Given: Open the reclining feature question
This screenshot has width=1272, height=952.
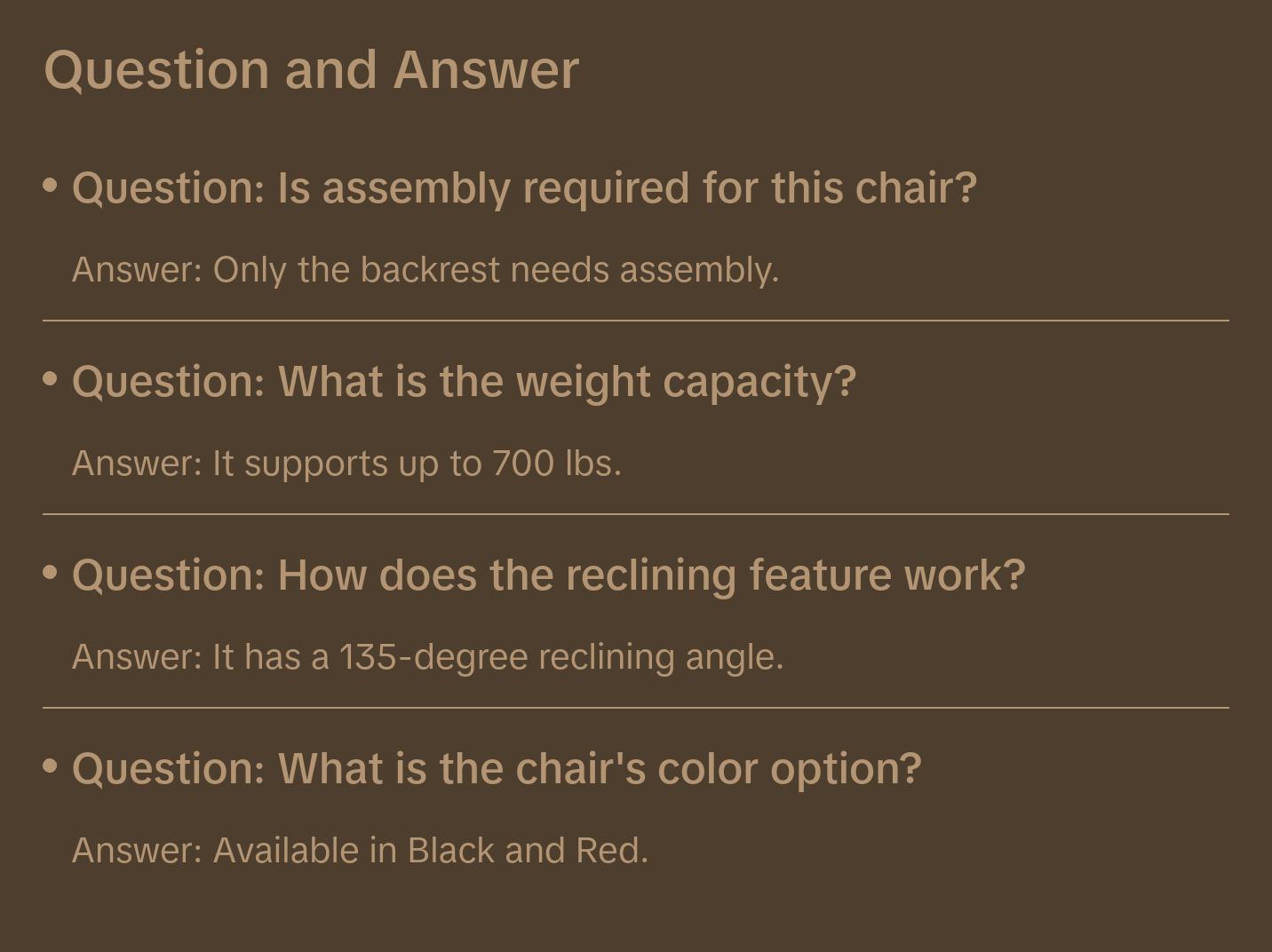Looking at the screenshot, I should point(548,575).
